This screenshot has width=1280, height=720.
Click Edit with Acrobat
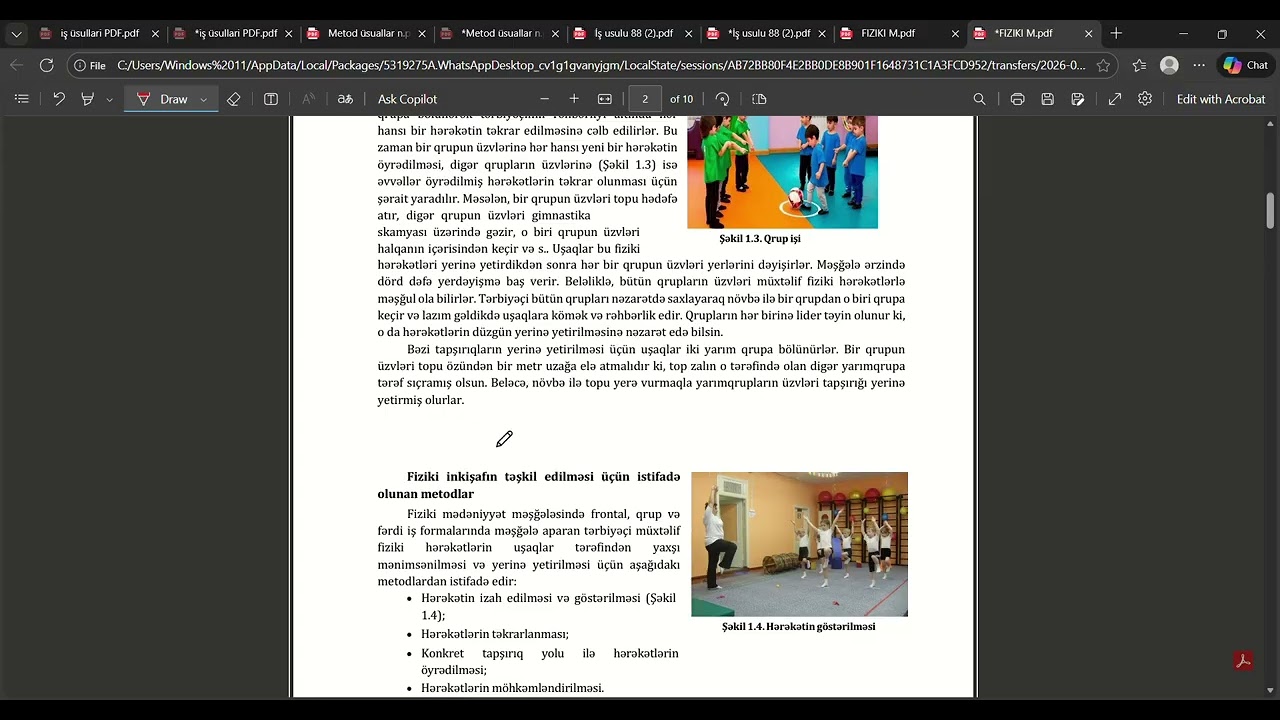[x=1221, y=99]
